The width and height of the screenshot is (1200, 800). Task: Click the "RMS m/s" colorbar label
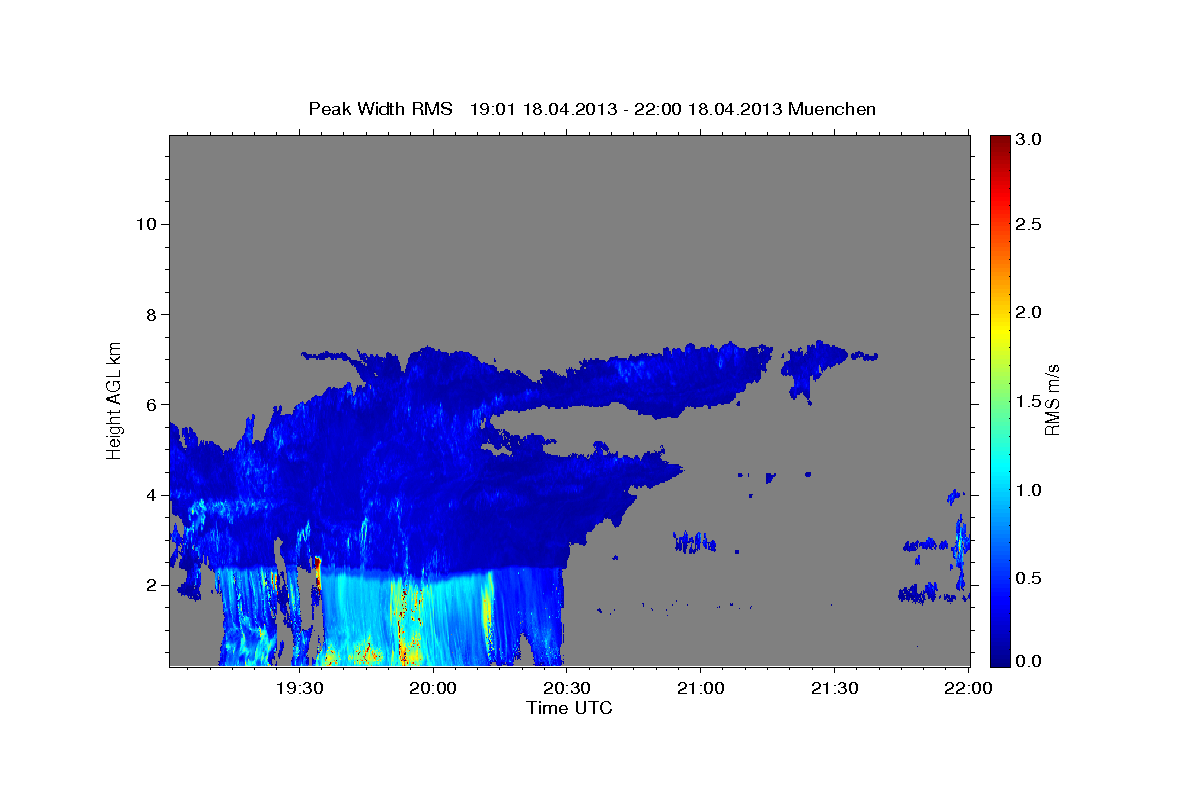pyautogui.click(x=1051, y=400)
